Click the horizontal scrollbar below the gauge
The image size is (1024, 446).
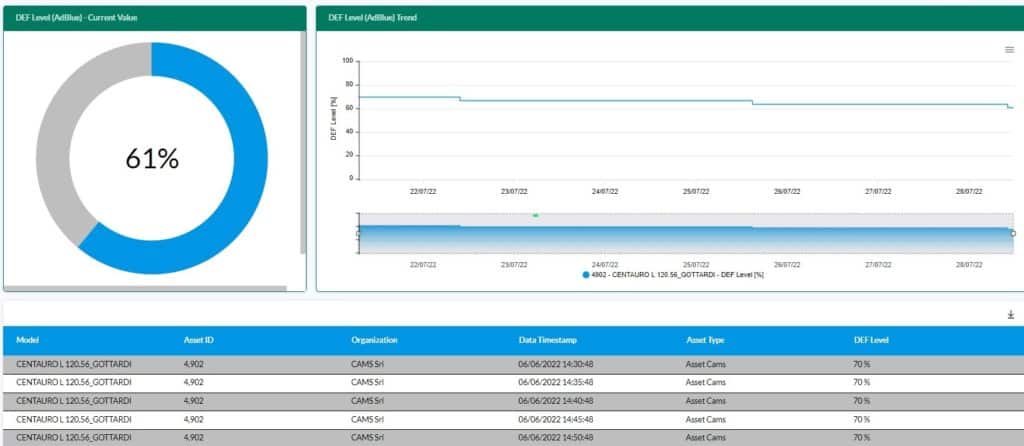150,288
